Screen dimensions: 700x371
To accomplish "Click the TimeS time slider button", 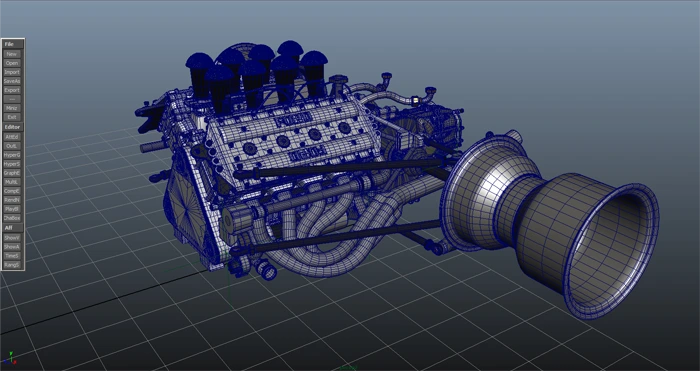I will coord(12,256).
